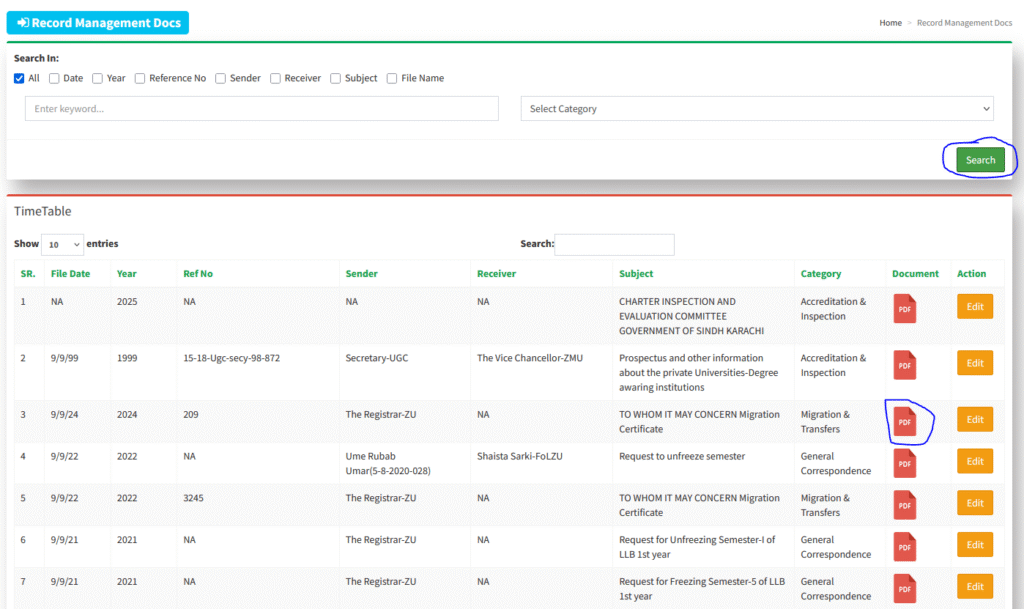Click the Record Management Docs header badge
Viewport: 1024px width, 609px height.
(x=98, y=23)
